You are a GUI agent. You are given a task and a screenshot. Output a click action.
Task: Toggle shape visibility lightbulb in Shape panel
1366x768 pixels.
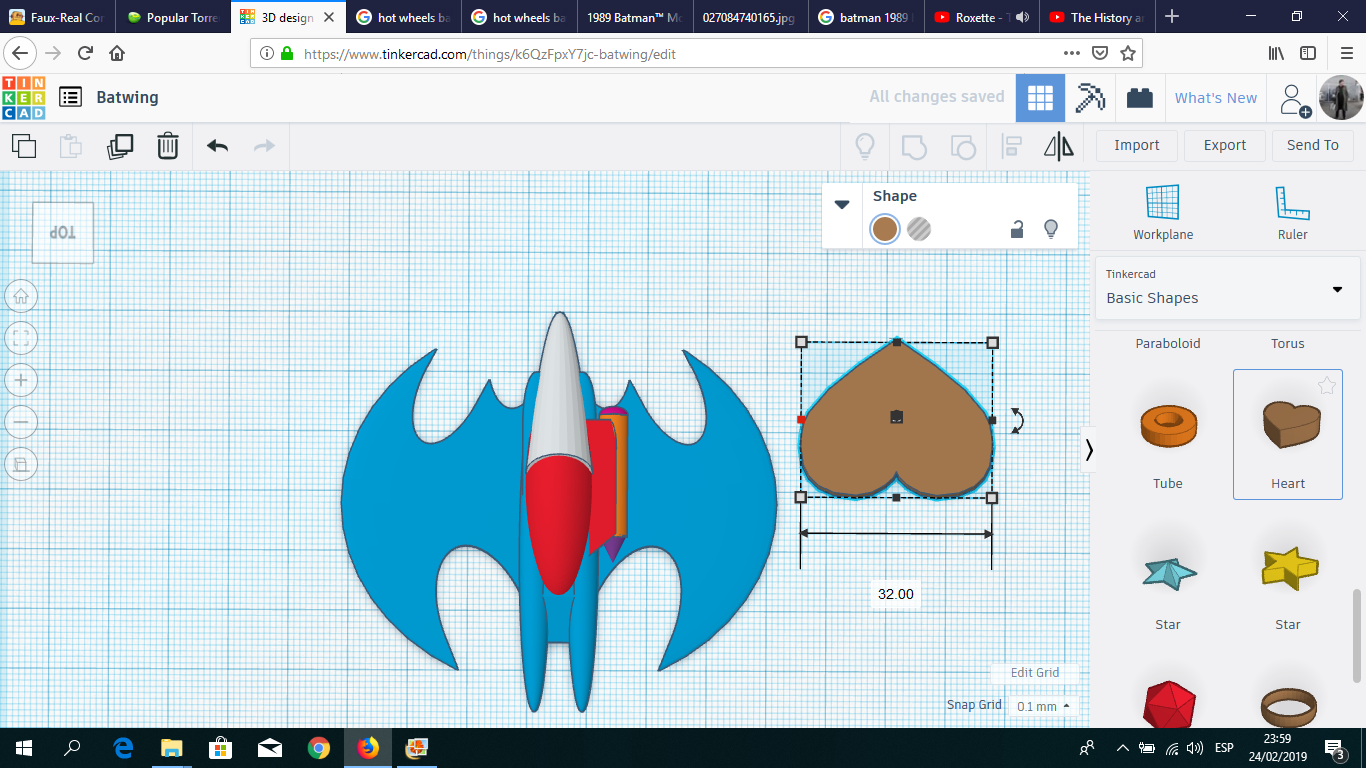[x=1050, y=229]
